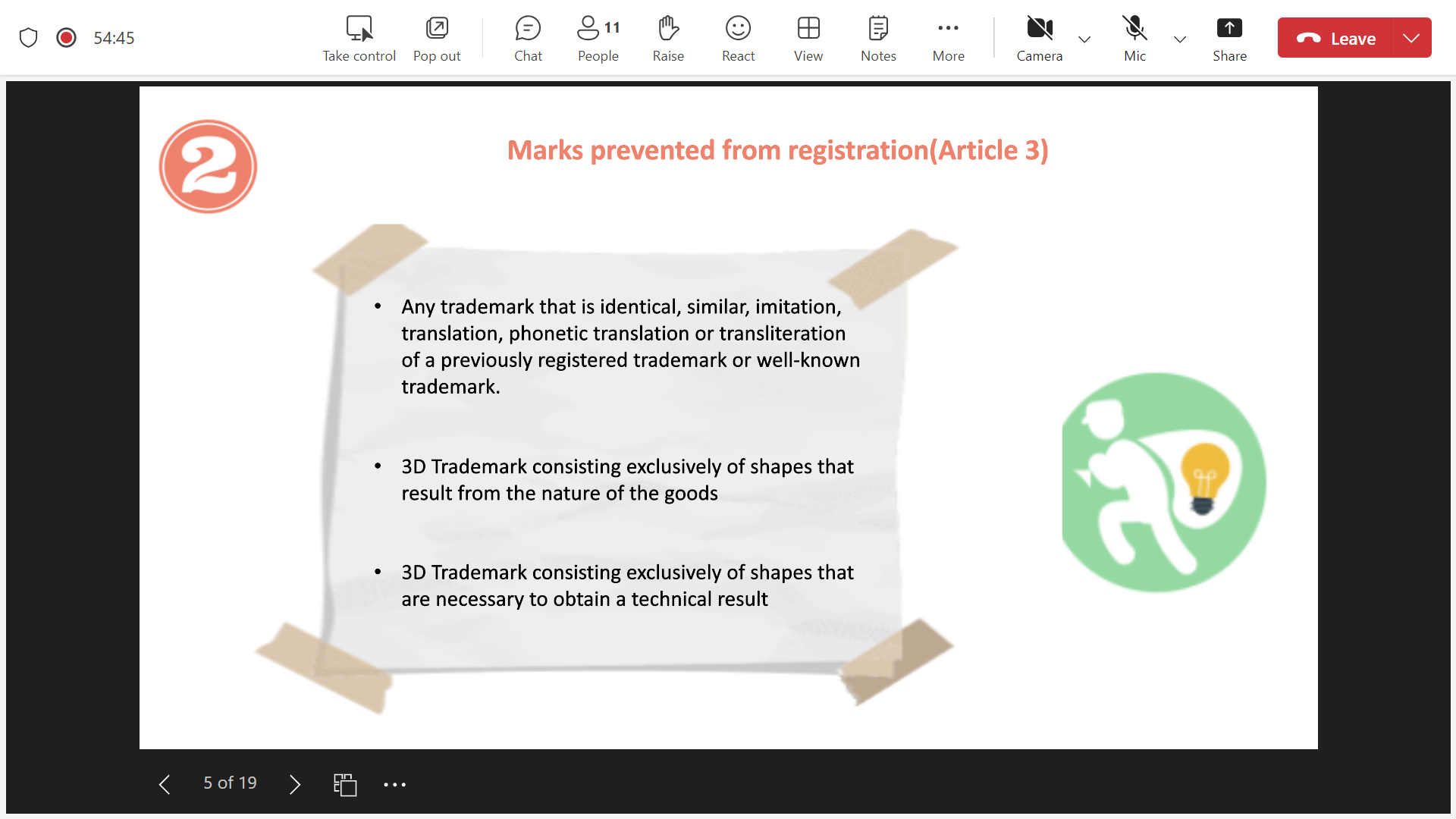Show the People participants list
The width and height of the screenshot is (1456, 819).
click(x=598, y=38)
